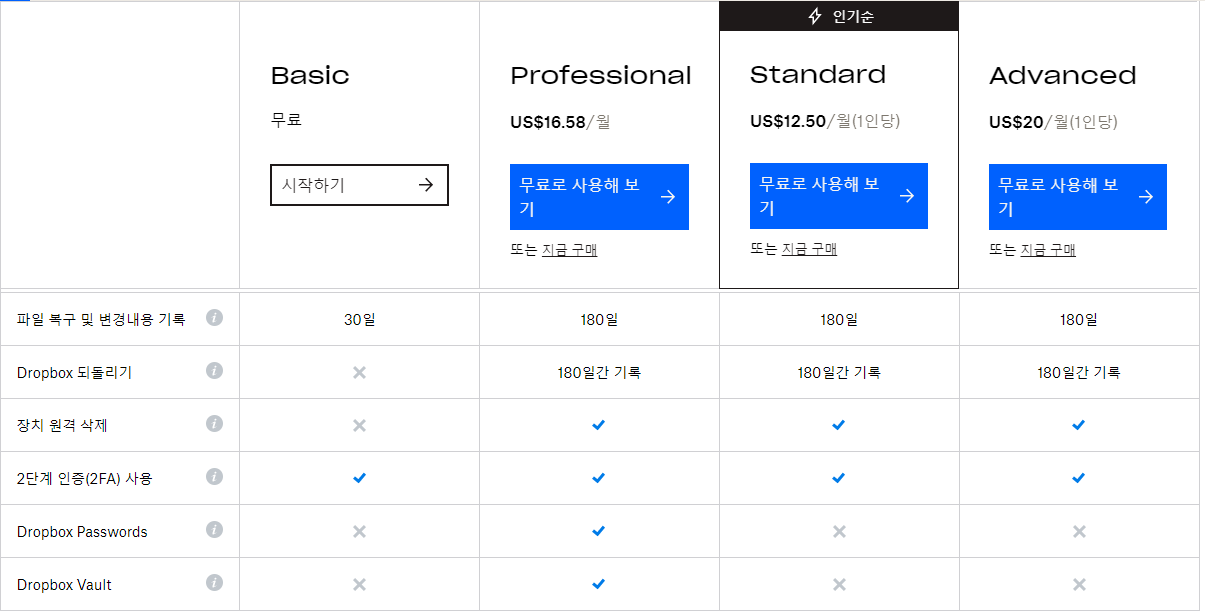Image resolution: width=1205 pixels, height=611 pixels.
Task: Click Advanced checkmark for 2단계 인증(2FA)
Action: 1078,478
